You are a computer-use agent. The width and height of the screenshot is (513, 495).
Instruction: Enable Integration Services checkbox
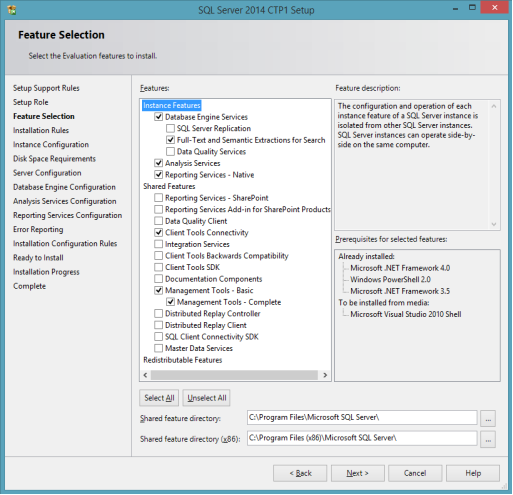(159, 244)
